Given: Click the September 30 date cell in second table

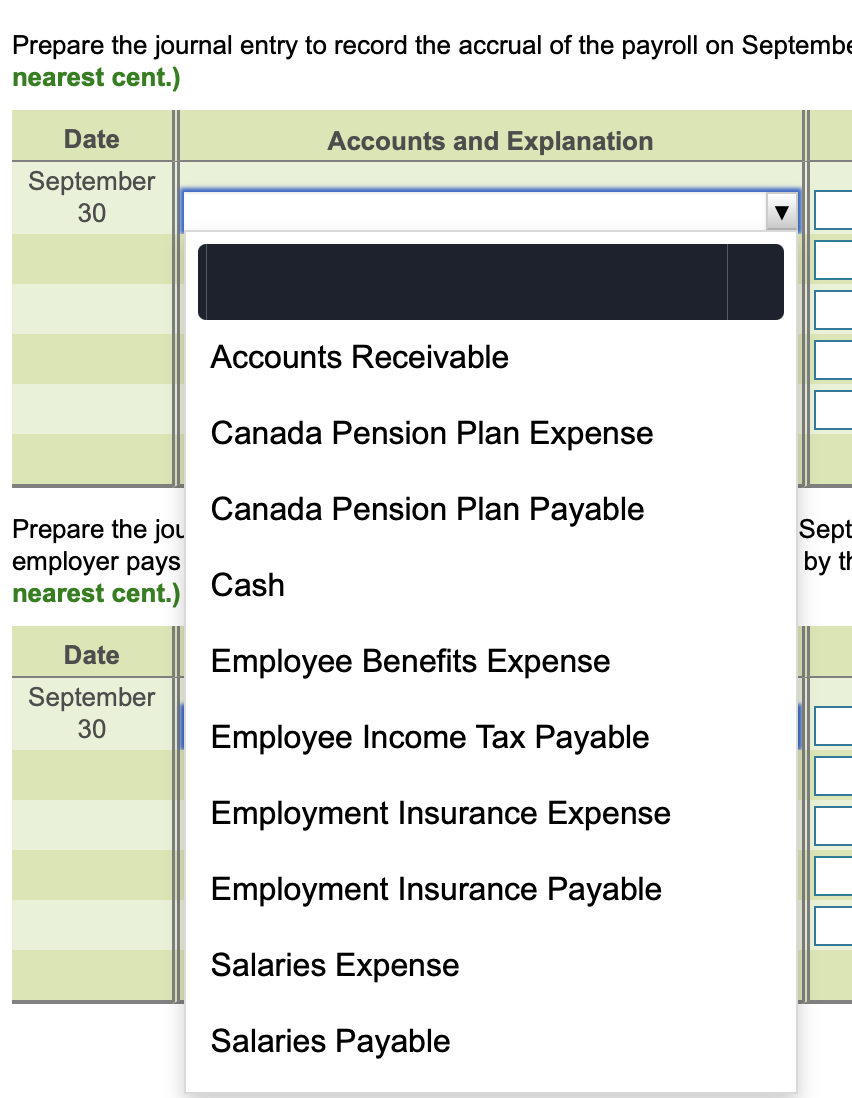Looking at the screenshot, I should click(91, 713).
